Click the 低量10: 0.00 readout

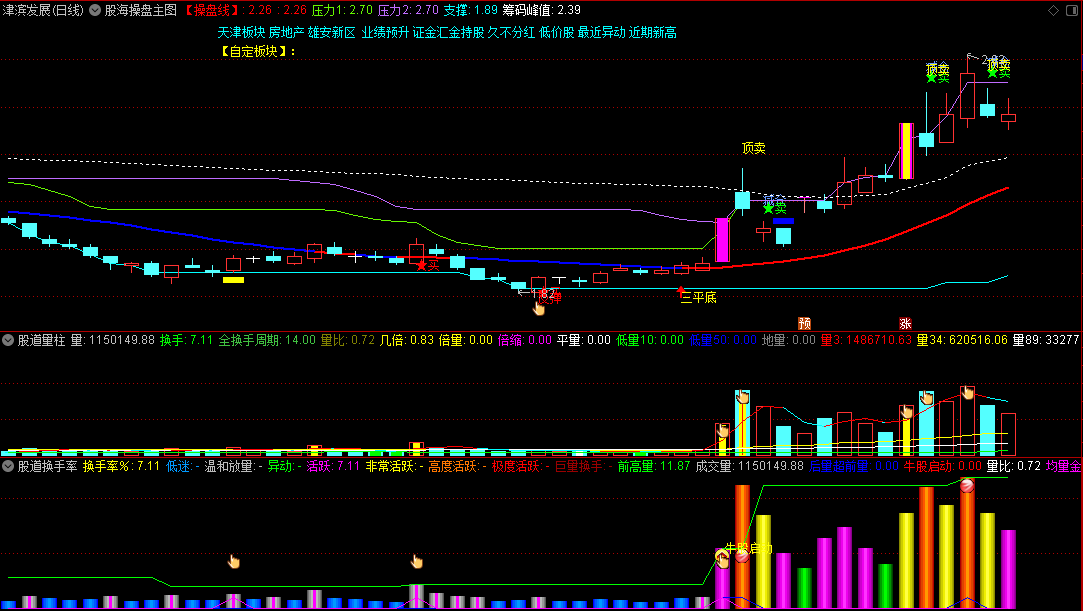point(650,340)
